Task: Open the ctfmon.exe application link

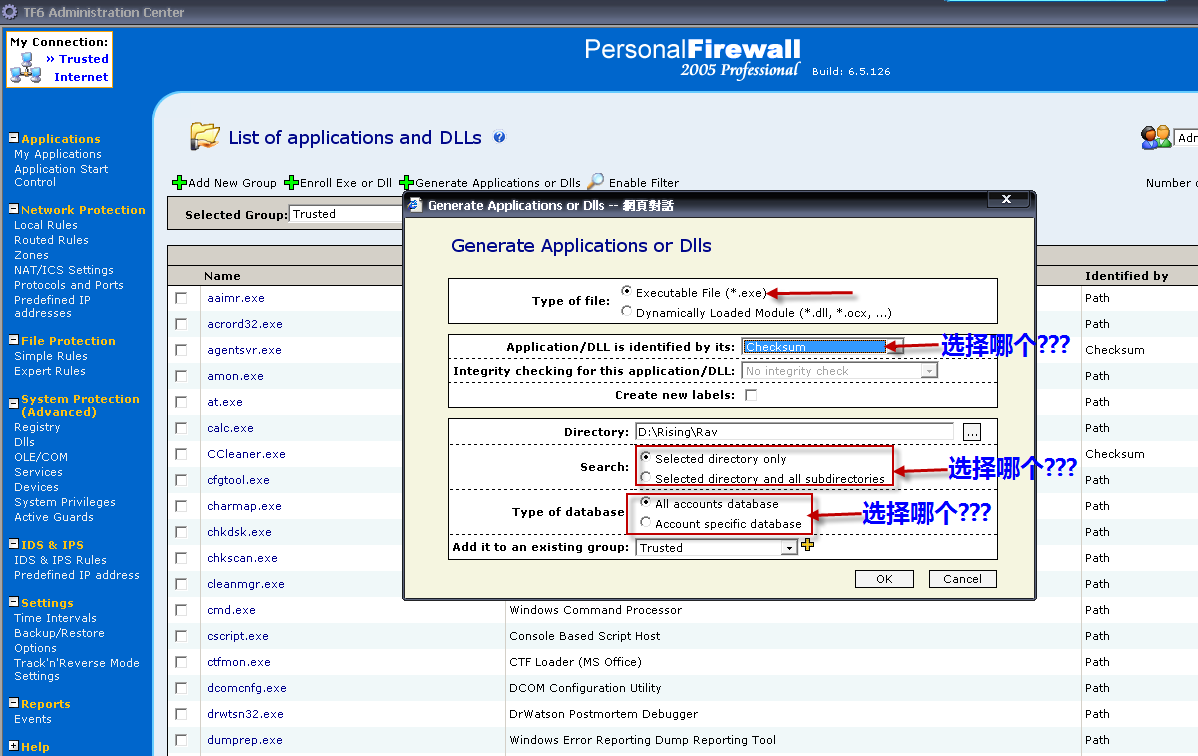Action: click(238, 662)
